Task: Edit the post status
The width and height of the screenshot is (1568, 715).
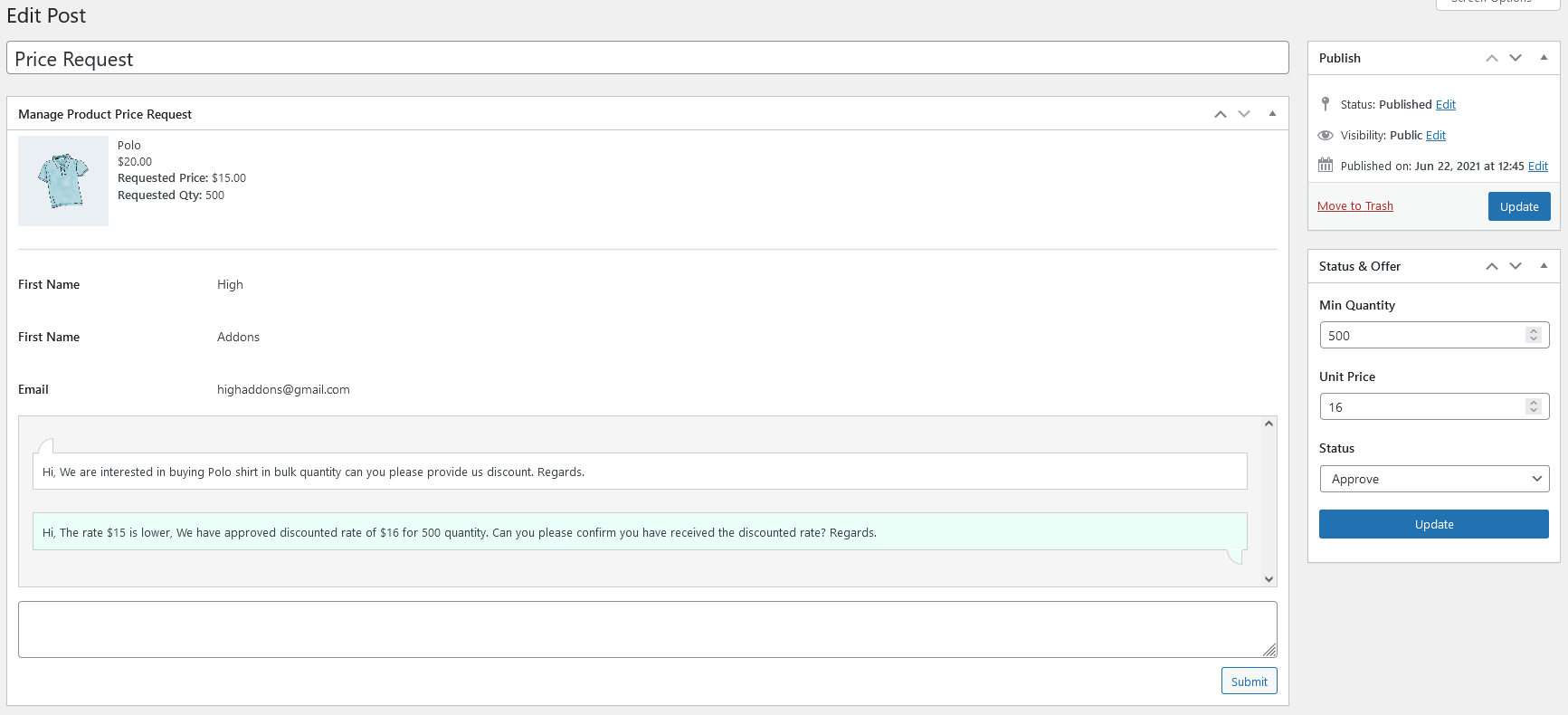Action: click(1446, 104)
